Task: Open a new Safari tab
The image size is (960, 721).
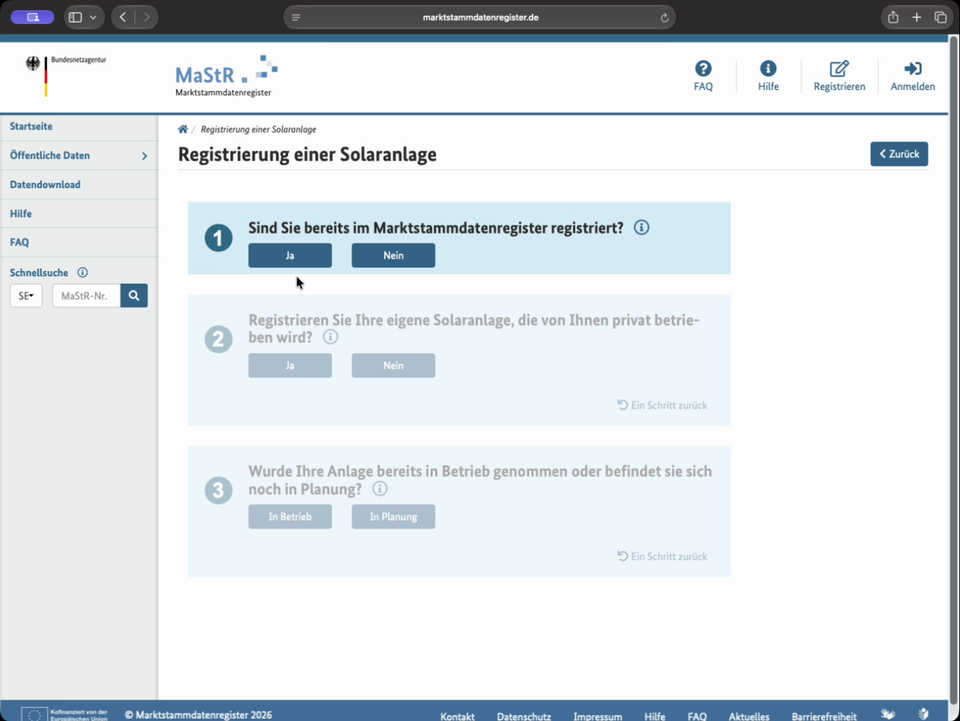Action: tap(916, 17)
